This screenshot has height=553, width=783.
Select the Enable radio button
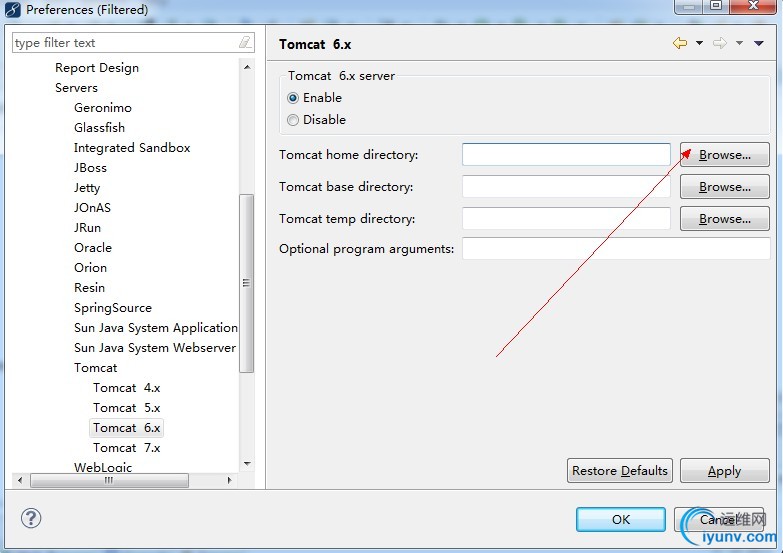[x=293, y=98]
